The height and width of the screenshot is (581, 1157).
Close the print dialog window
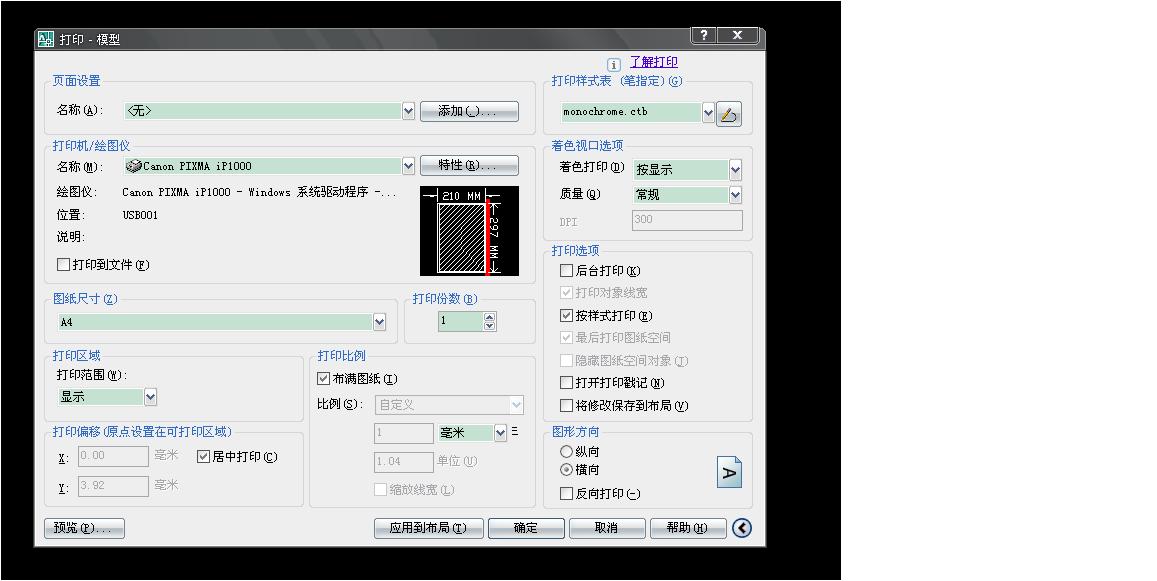tap(738, 35)
